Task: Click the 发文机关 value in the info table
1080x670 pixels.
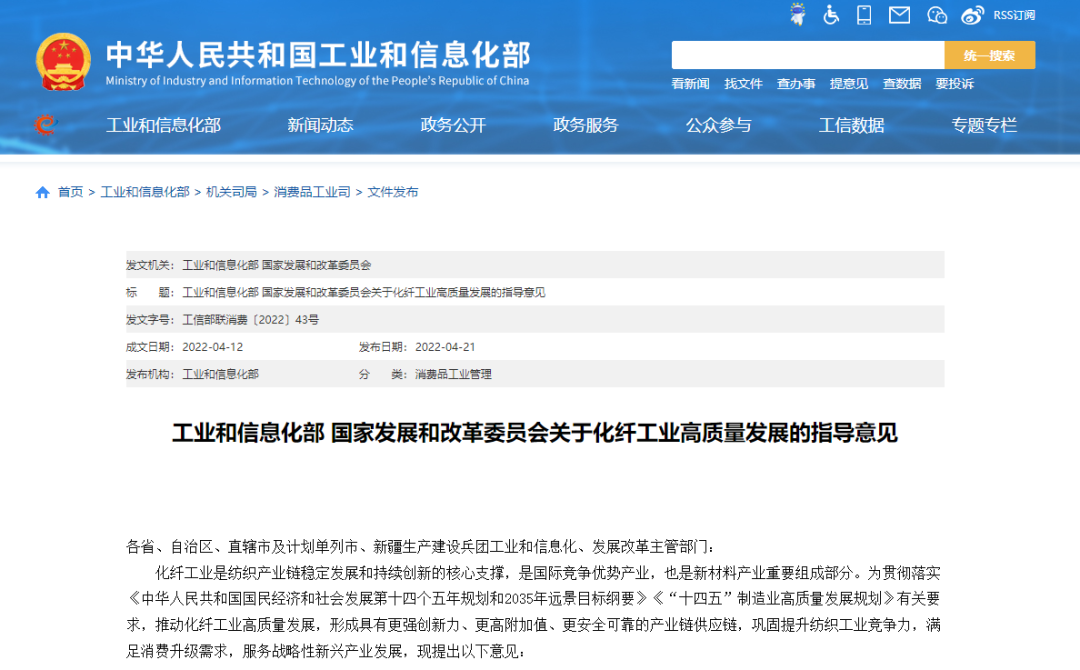Action: pos(276,265)
